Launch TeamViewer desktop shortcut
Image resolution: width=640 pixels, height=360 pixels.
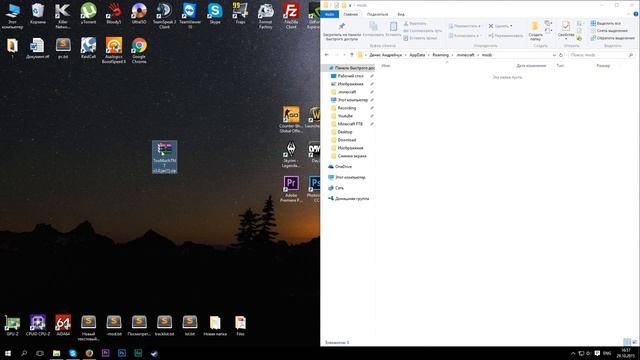pyautogui.click(x=189, y=16)
